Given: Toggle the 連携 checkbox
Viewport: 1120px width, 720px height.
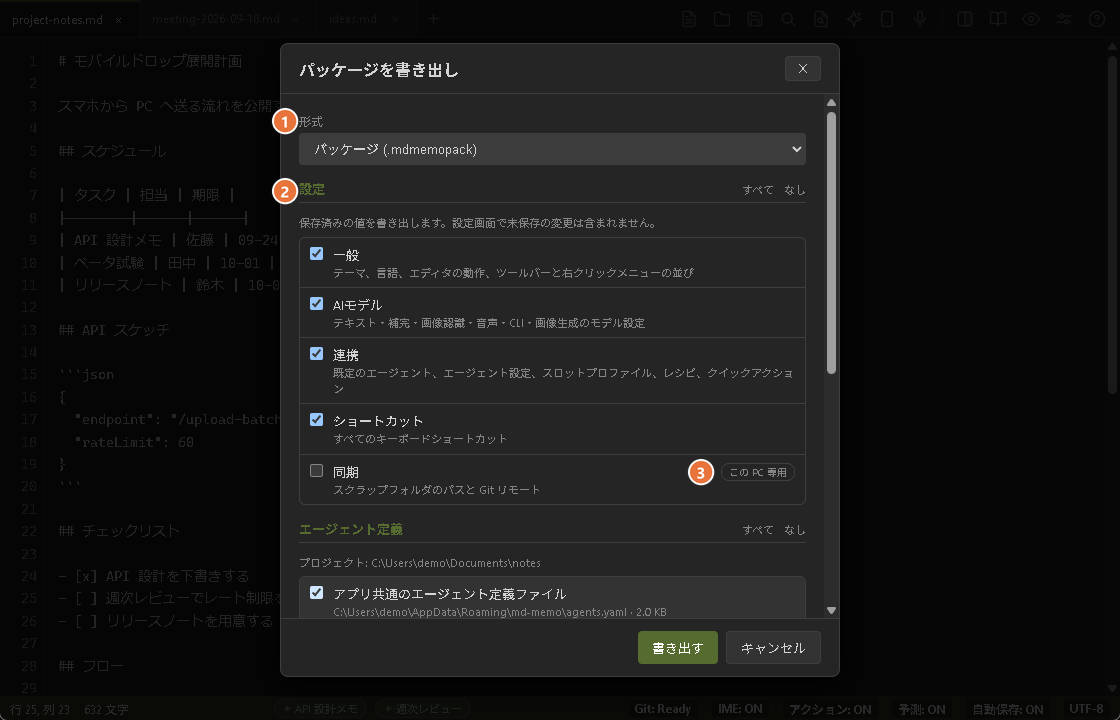Looking at the screenshot, I should 316,354.
